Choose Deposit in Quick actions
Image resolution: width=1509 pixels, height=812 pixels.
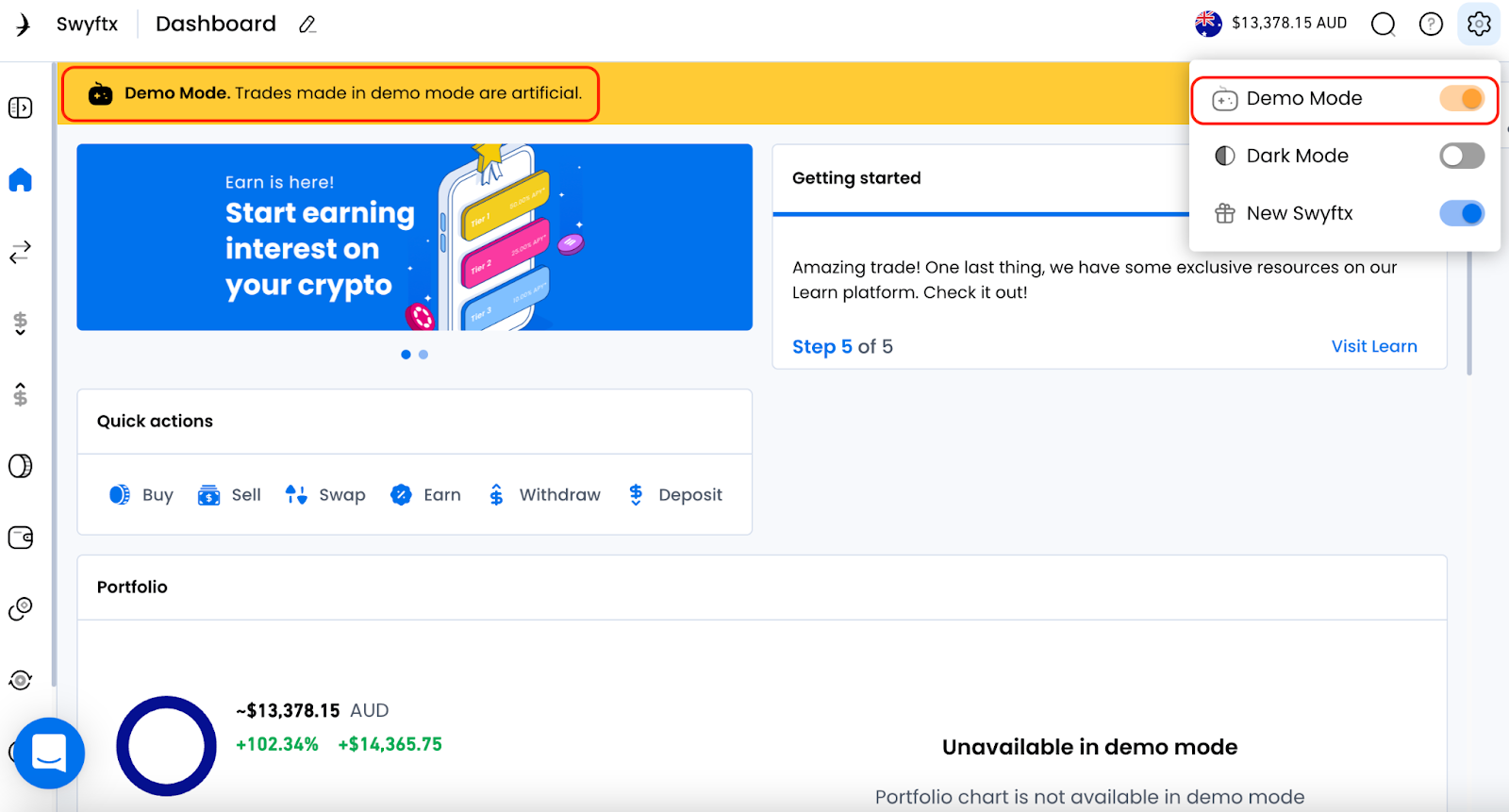pos(674,495)
